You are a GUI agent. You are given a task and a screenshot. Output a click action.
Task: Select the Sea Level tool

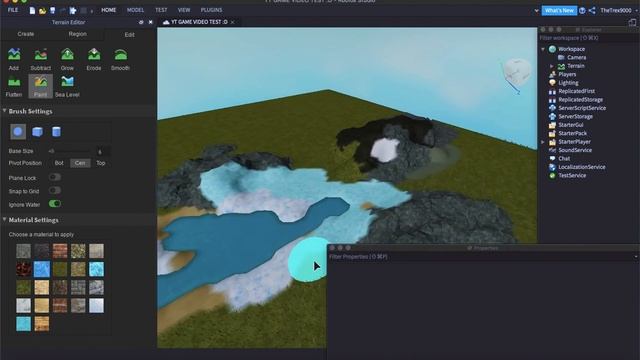pyautogui.click(x=67, y=86)
